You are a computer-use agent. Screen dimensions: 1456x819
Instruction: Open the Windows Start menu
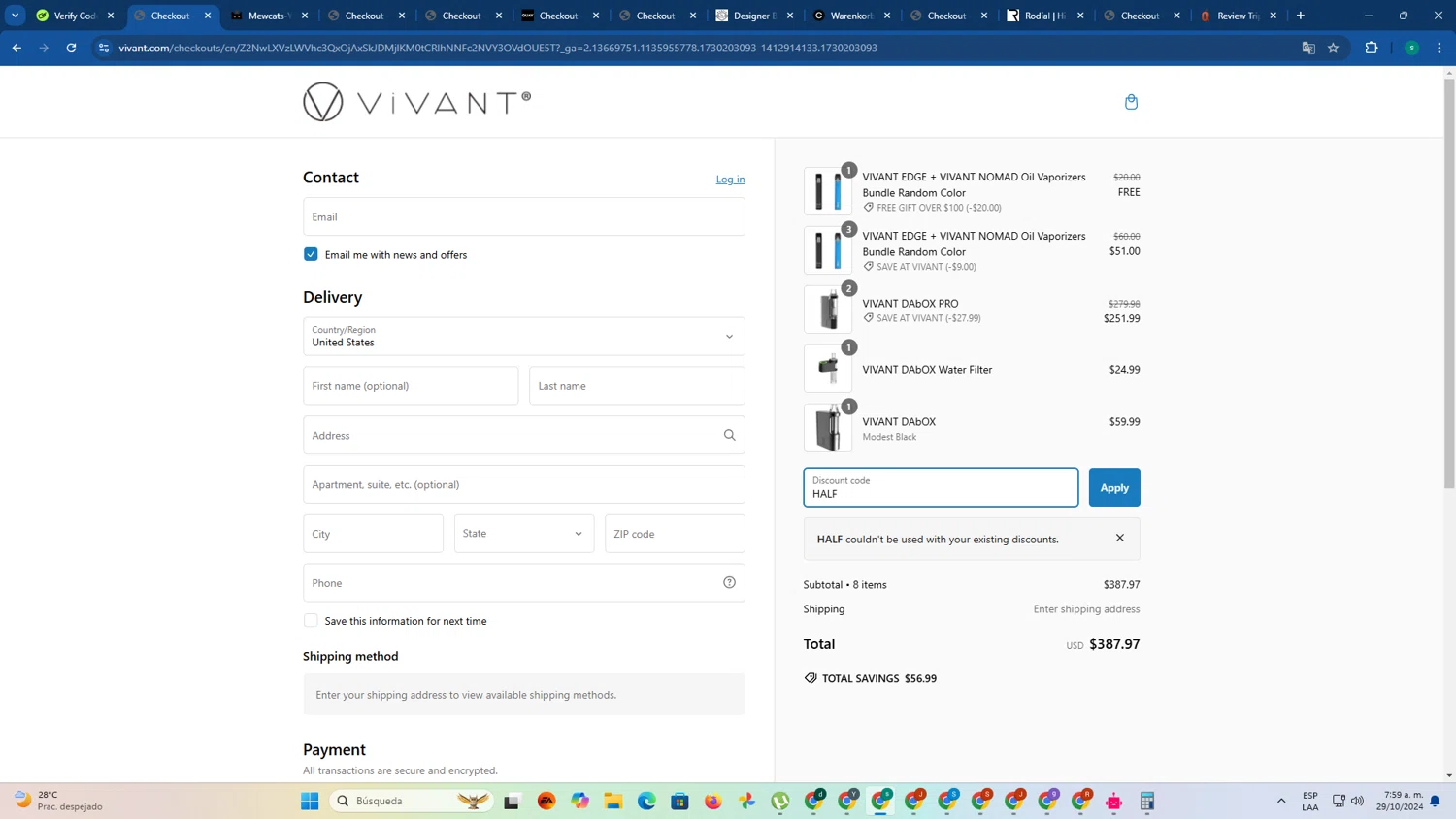pyautogui.click(x=310, y=801)
